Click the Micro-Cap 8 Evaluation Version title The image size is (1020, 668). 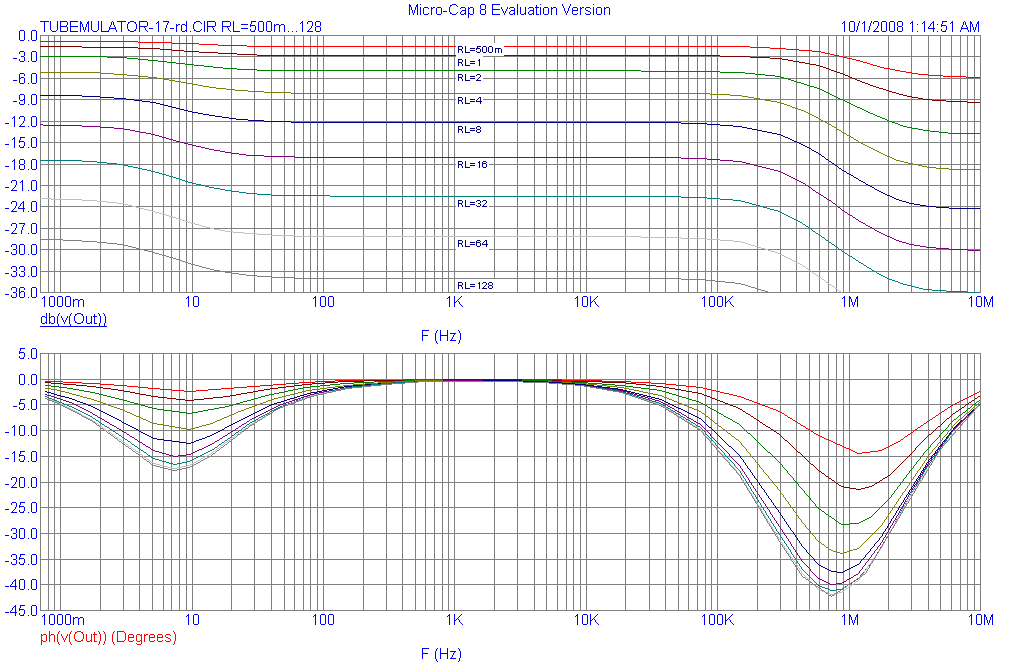pos(509,10)
